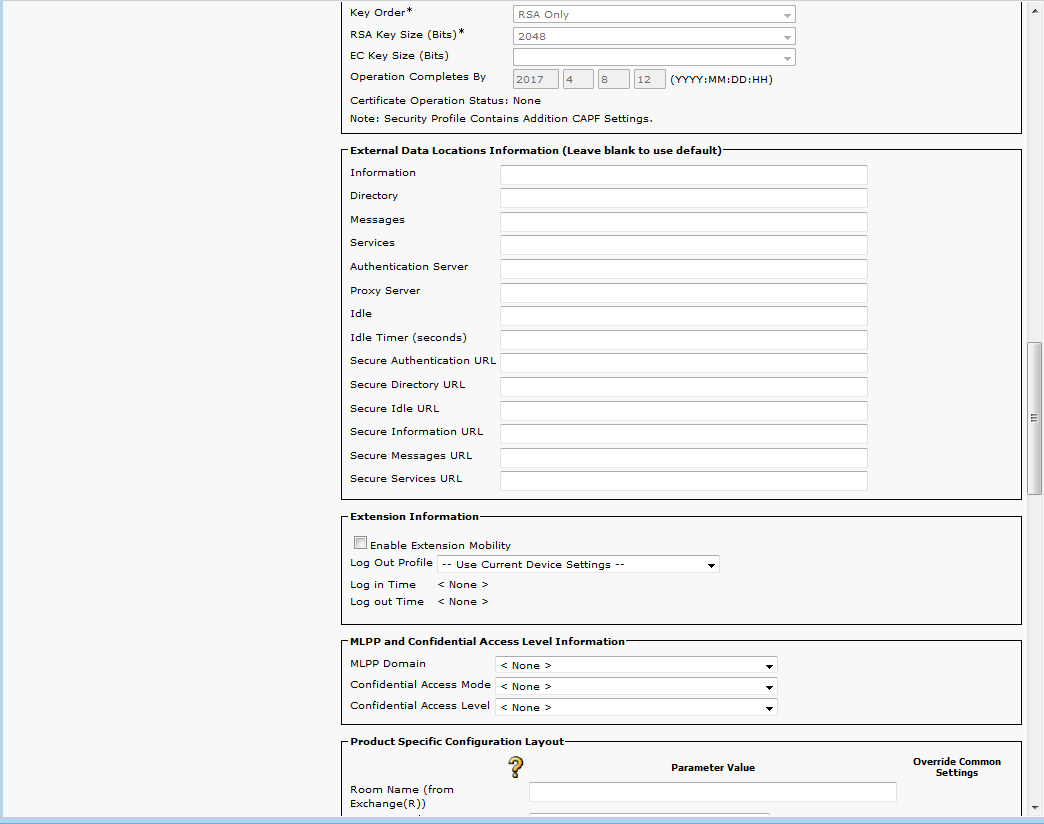Viewport: 1044px width, 824px height.
Task: Expand the MLPP Domain dropdown
Action: coord(636,666)
